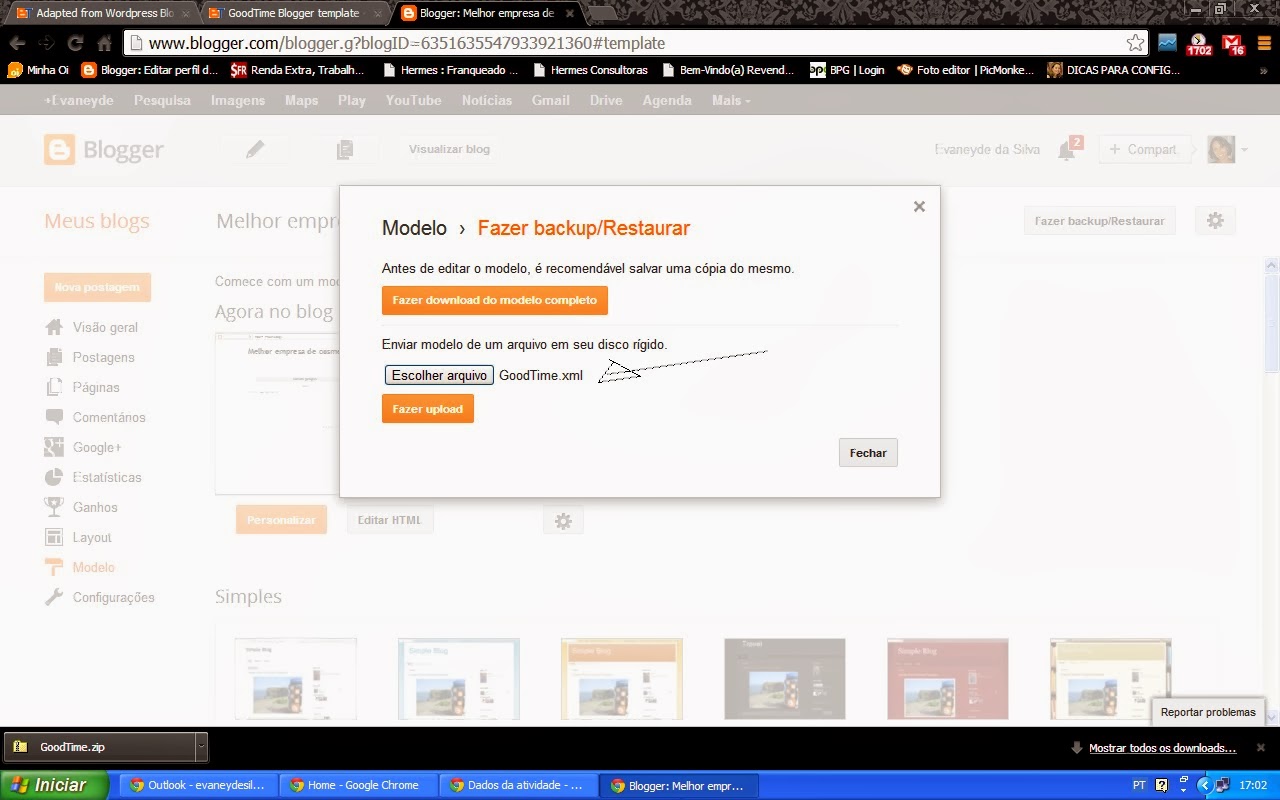Click posts list icon in header
Image resolution: width=1280 pixels, height=800 pixels.
(x=344, y=149)
